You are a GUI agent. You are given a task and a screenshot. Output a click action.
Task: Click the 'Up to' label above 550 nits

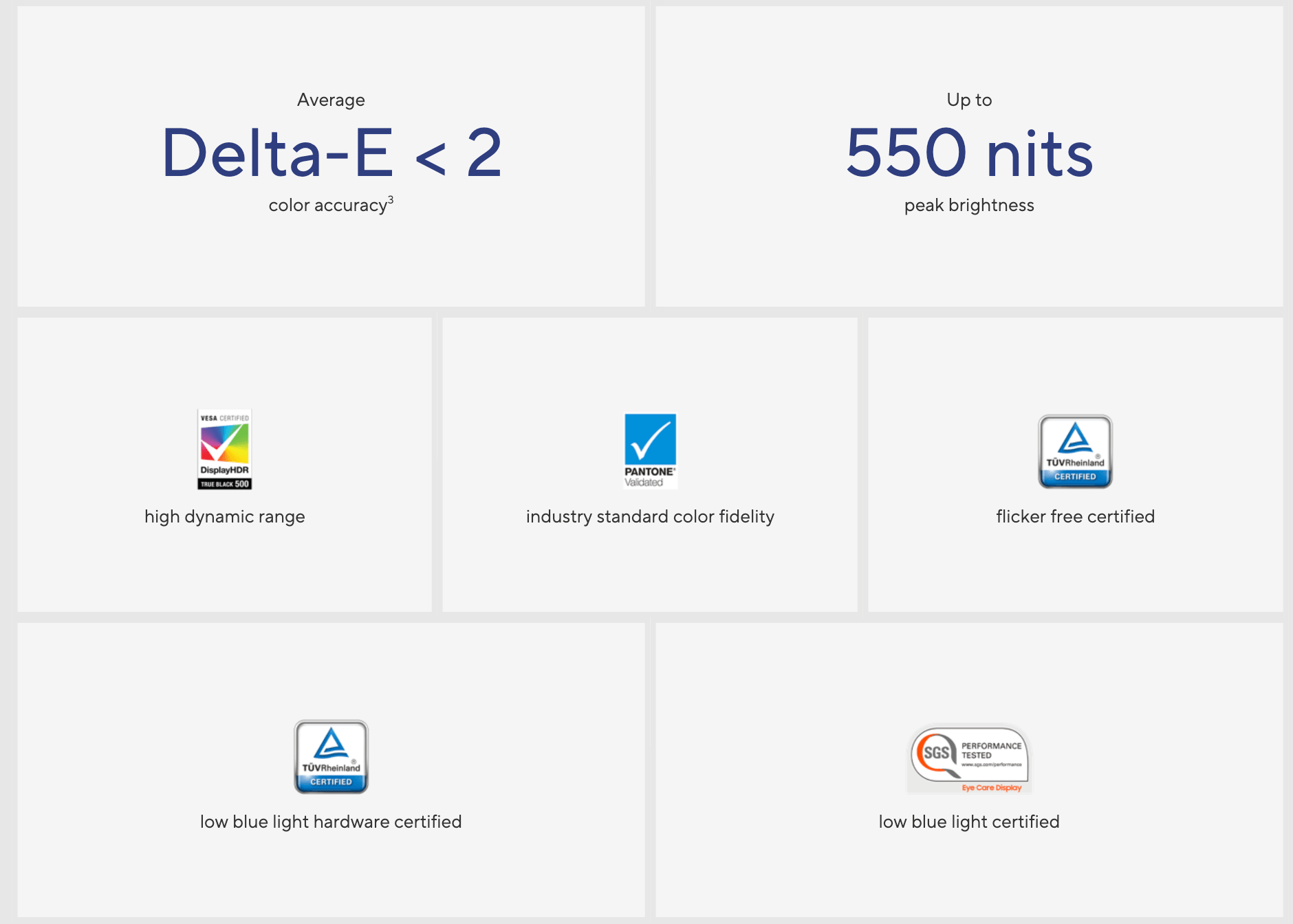pos(969,100)
